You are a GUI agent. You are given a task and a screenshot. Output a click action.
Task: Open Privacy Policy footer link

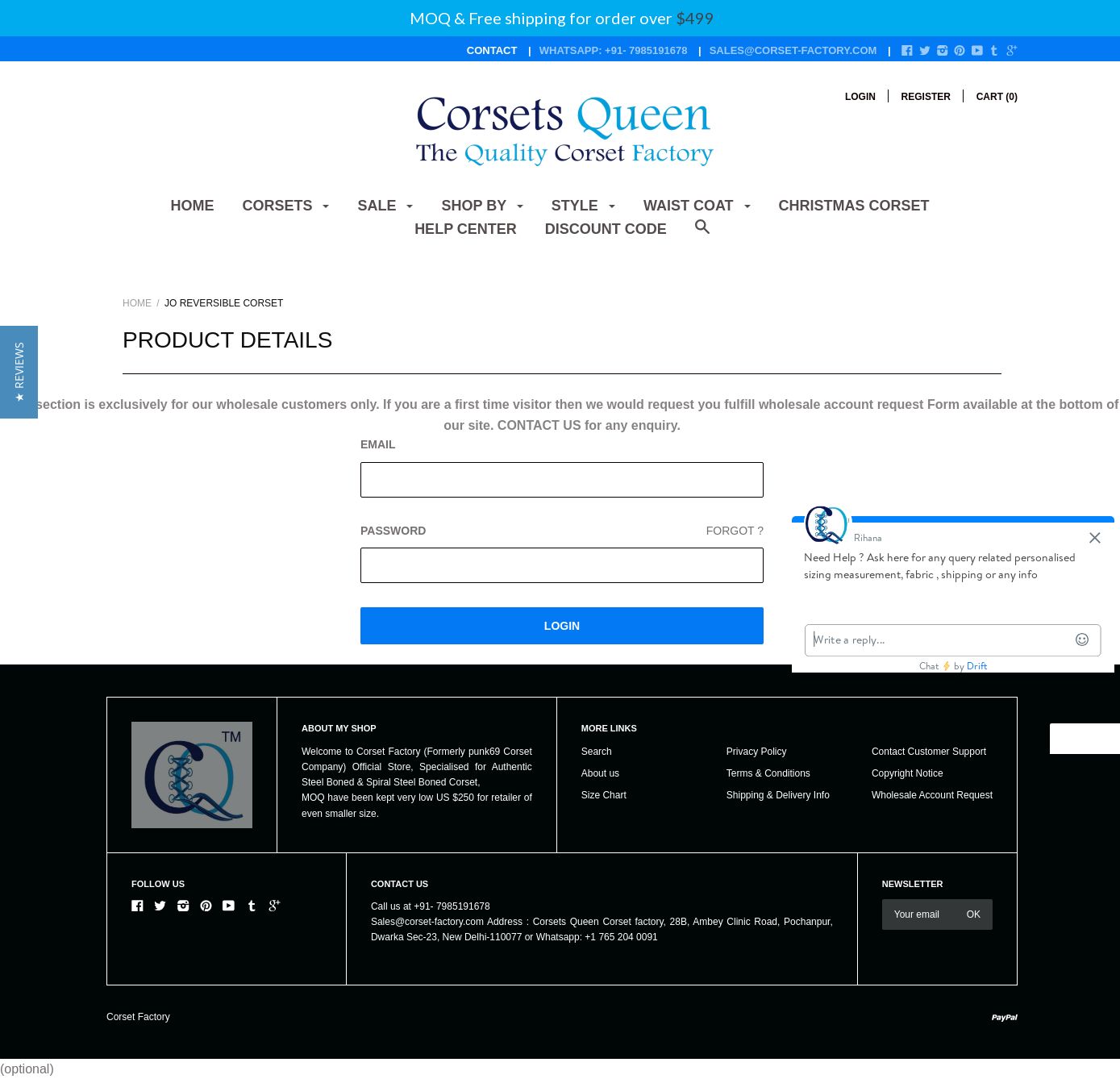756,752
